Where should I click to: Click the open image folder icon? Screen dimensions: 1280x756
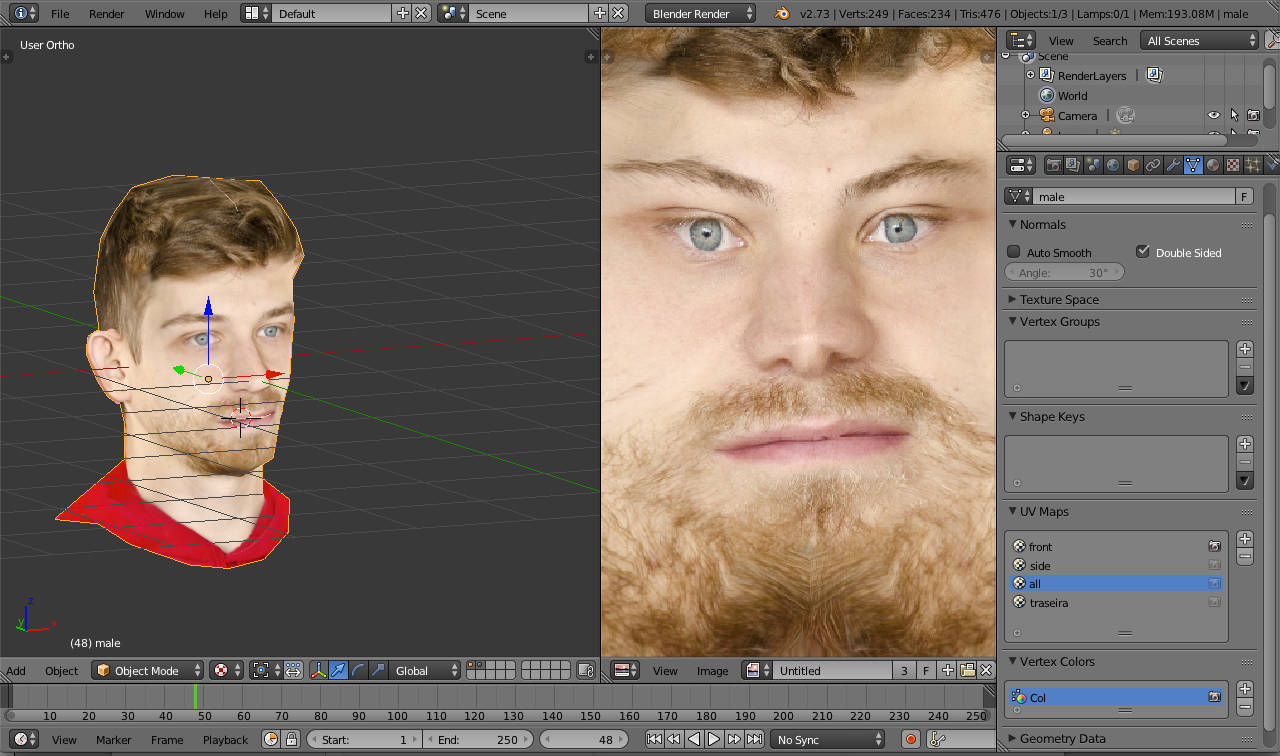tap(967, 670)
